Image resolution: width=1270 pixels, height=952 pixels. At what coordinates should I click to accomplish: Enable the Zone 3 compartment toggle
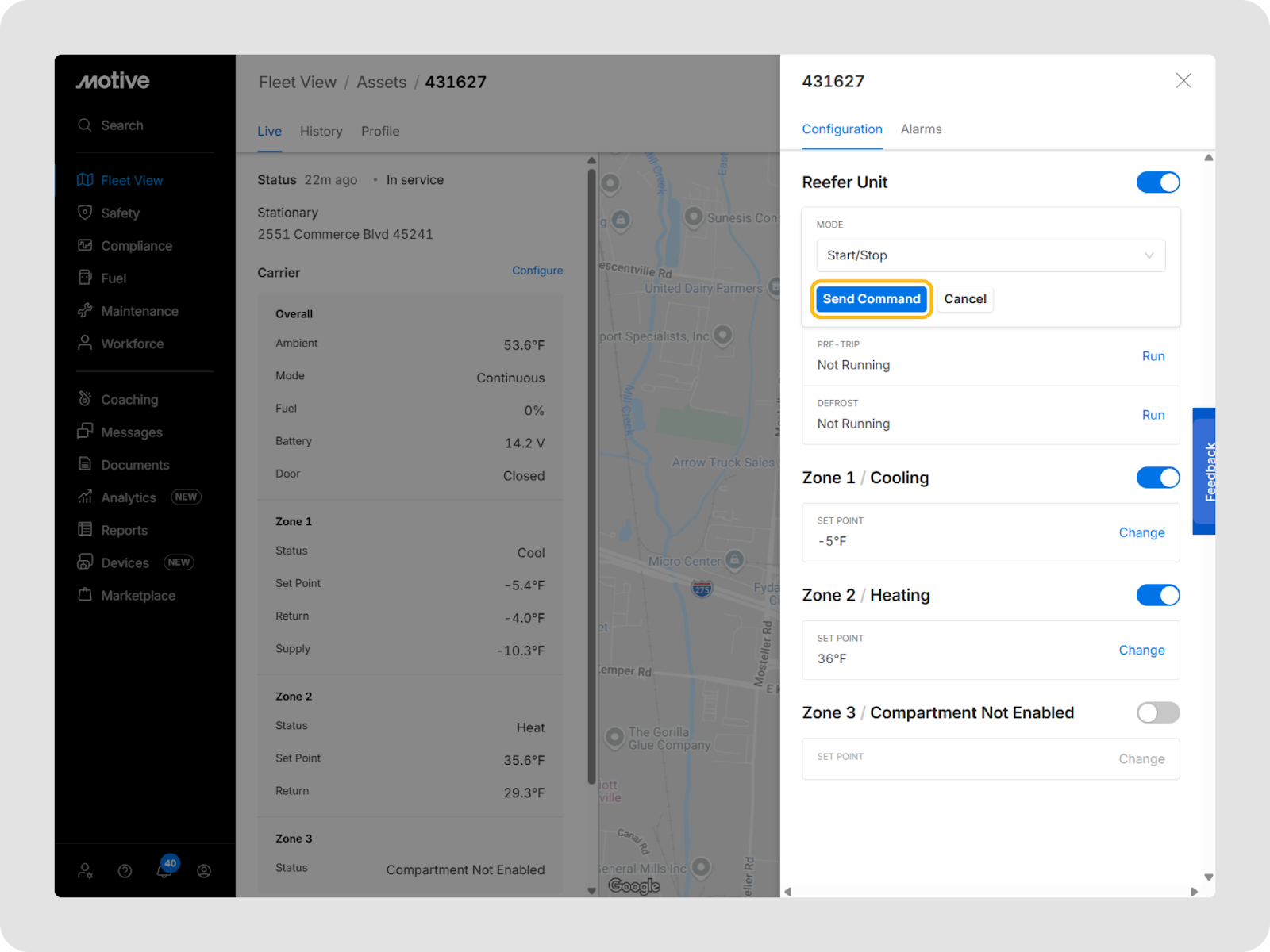pos(1157,712)
